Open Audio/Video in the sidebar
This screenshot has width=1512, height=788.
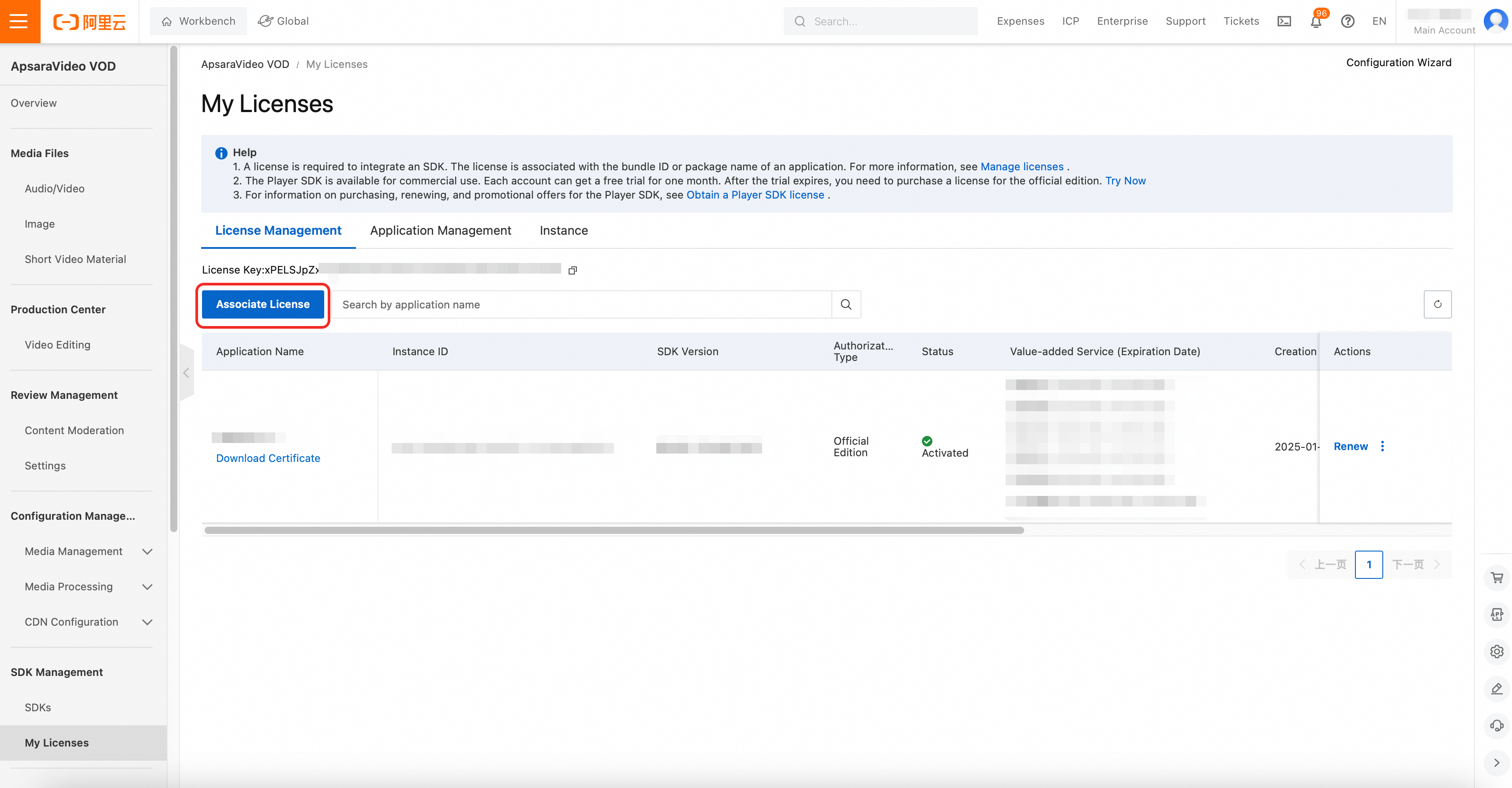click(x=55, y=189)
